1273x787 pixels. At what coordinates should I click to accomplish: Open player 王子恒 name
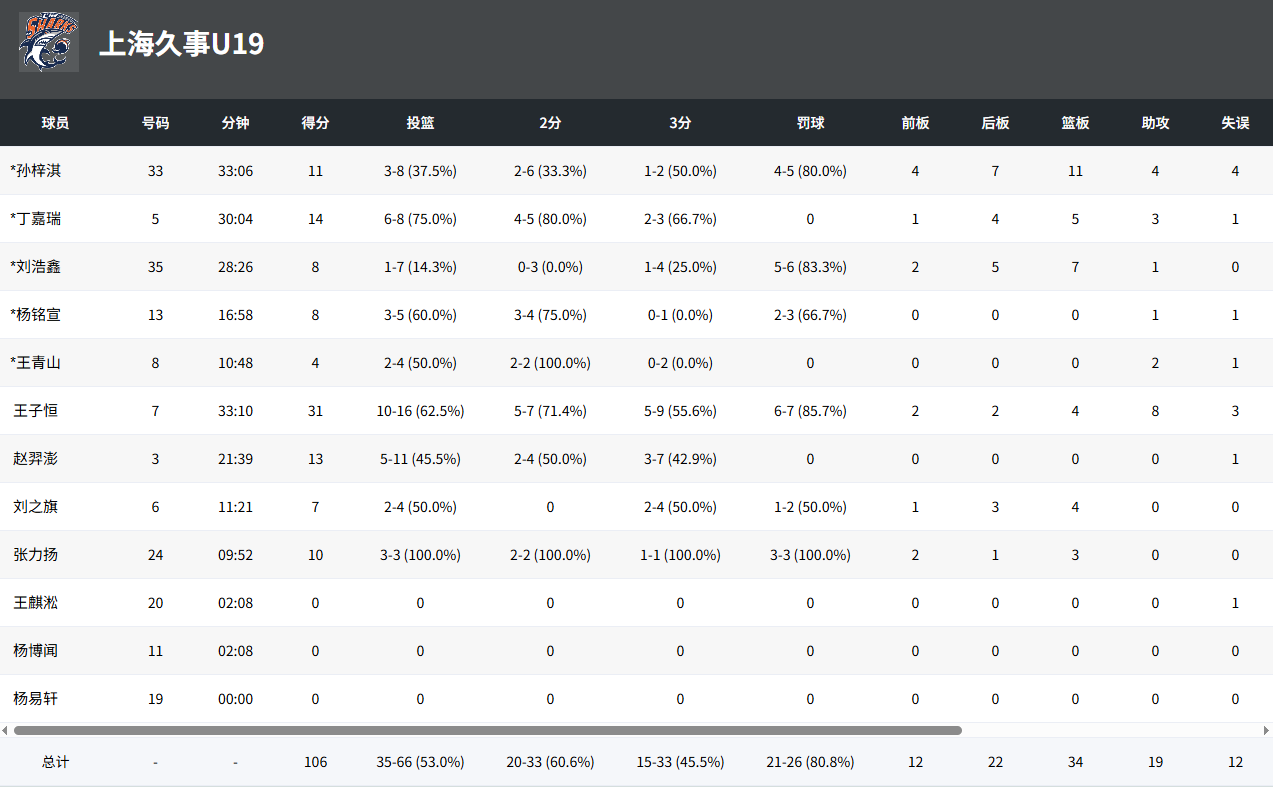(x=35, y=411)
